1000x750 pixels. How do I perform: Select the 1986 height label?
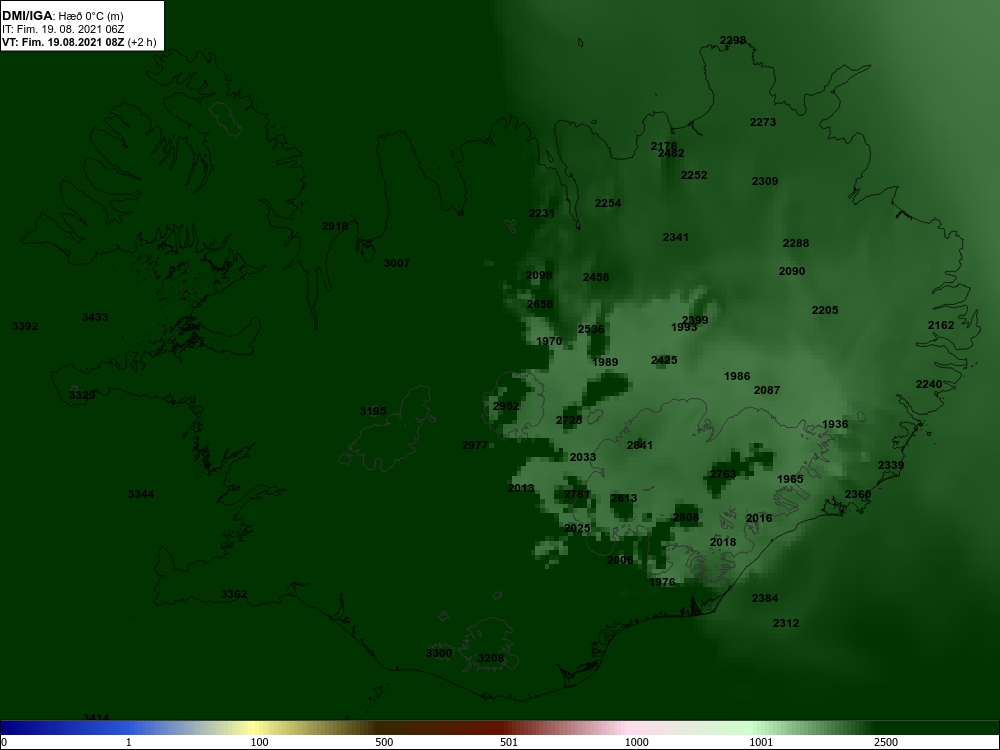click(737, 376)
